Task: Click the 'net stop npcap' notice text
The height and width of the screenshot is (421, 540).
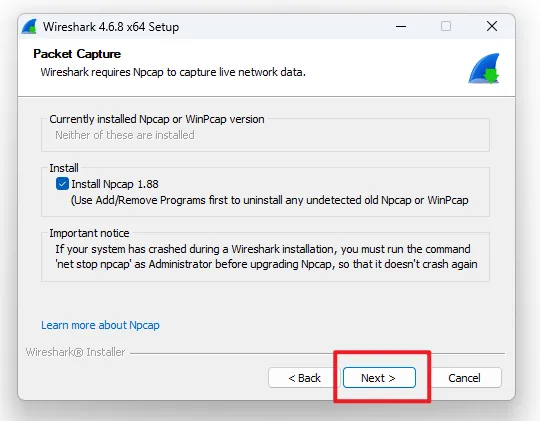Action: pyautogui.click(x=266, y=257)
